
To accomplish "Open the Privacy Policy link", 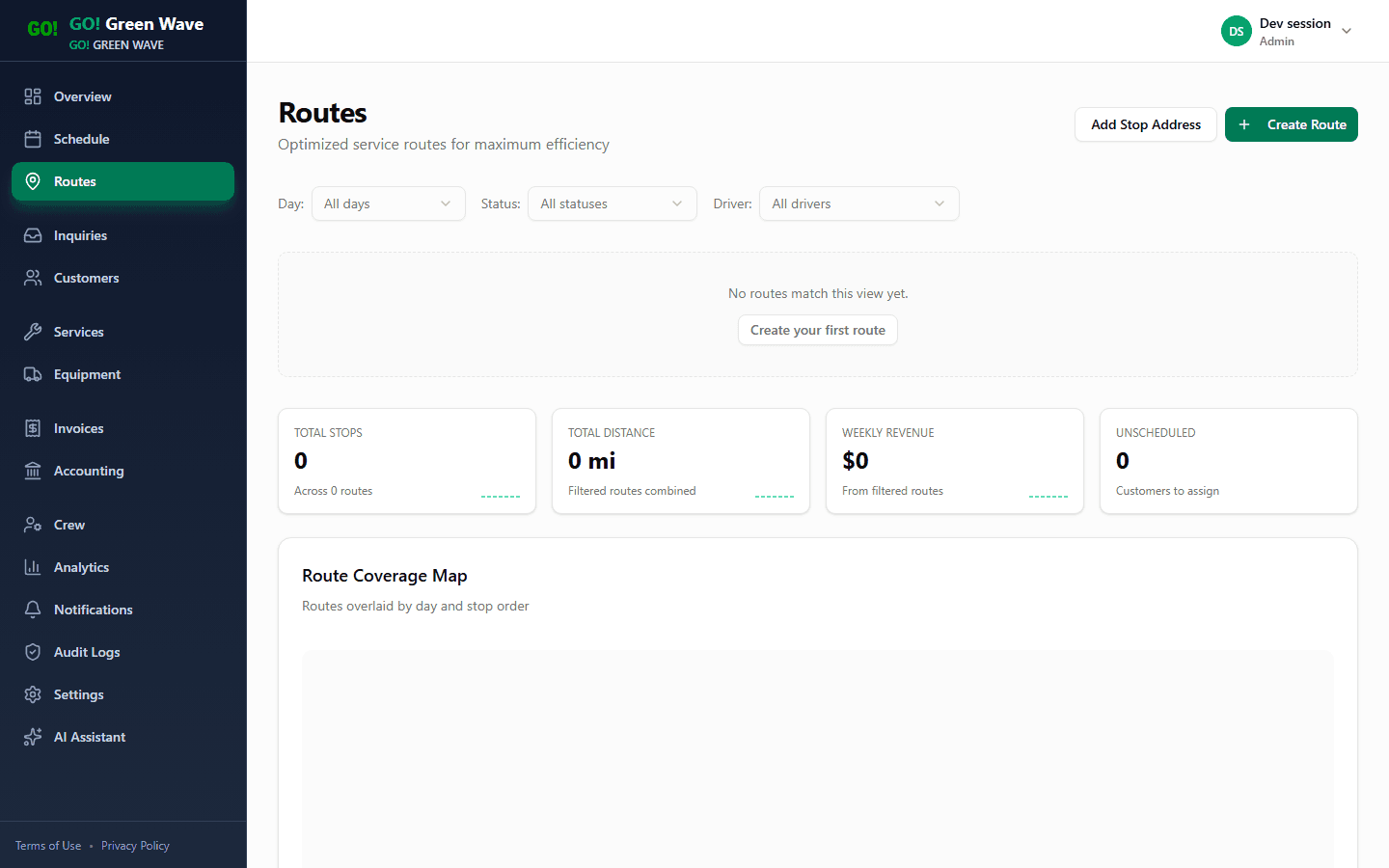I will pos(135,845).
